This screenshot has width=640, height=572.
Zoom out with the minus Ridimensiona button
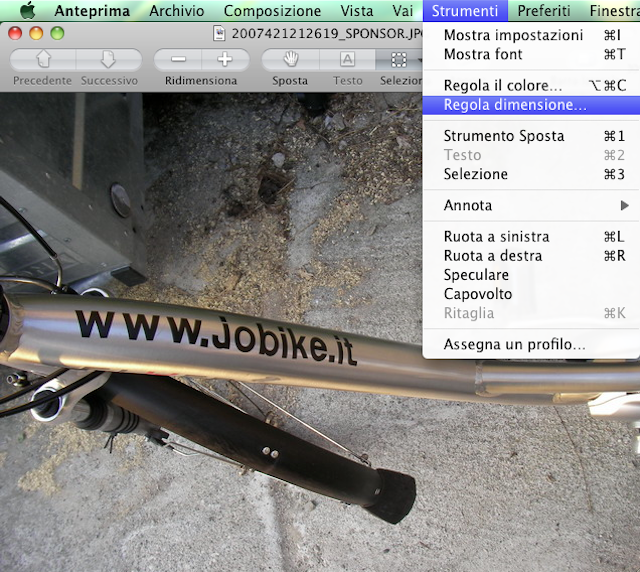pyautogui.click(x=178, y=60)
